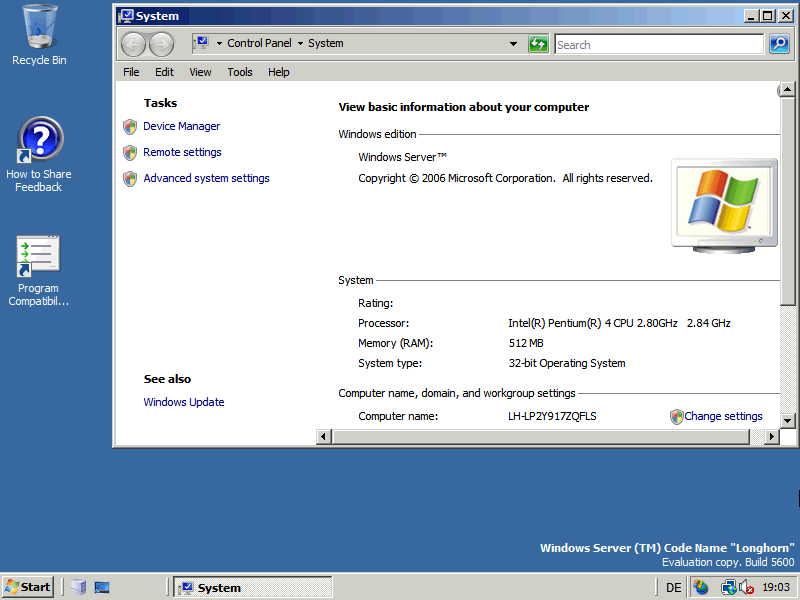Expand the arrow between Control Panel and System

[x=300, y=44]
